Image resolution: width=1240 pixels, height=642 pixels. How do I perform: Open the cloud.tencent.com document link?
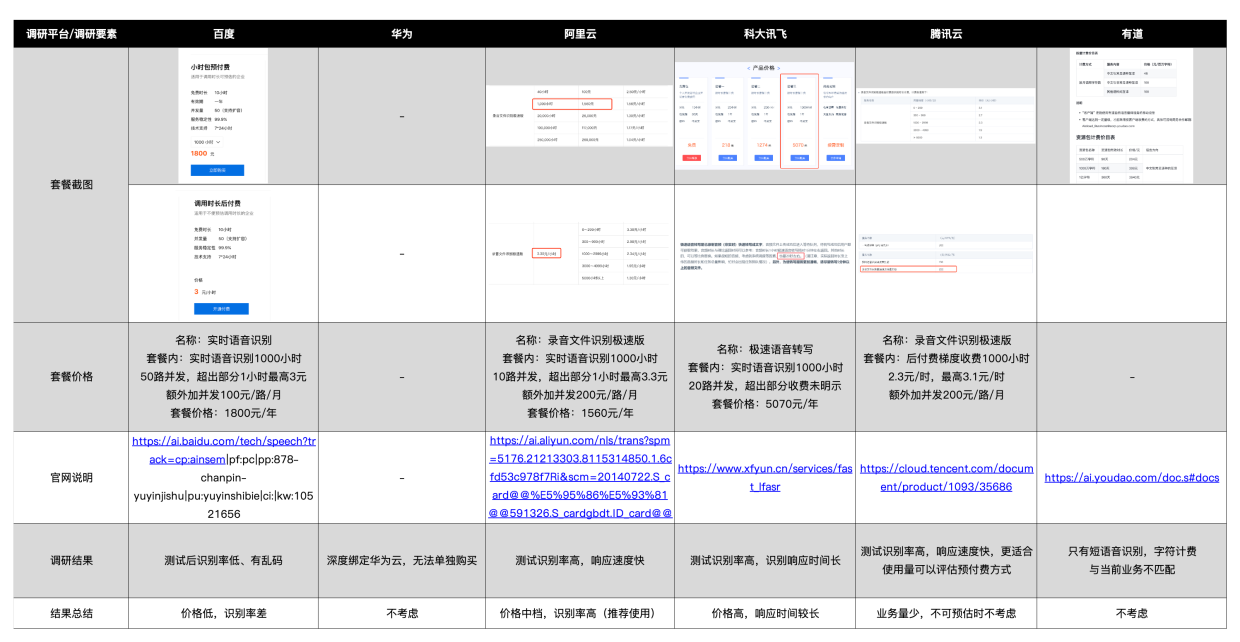pos(946,477)
